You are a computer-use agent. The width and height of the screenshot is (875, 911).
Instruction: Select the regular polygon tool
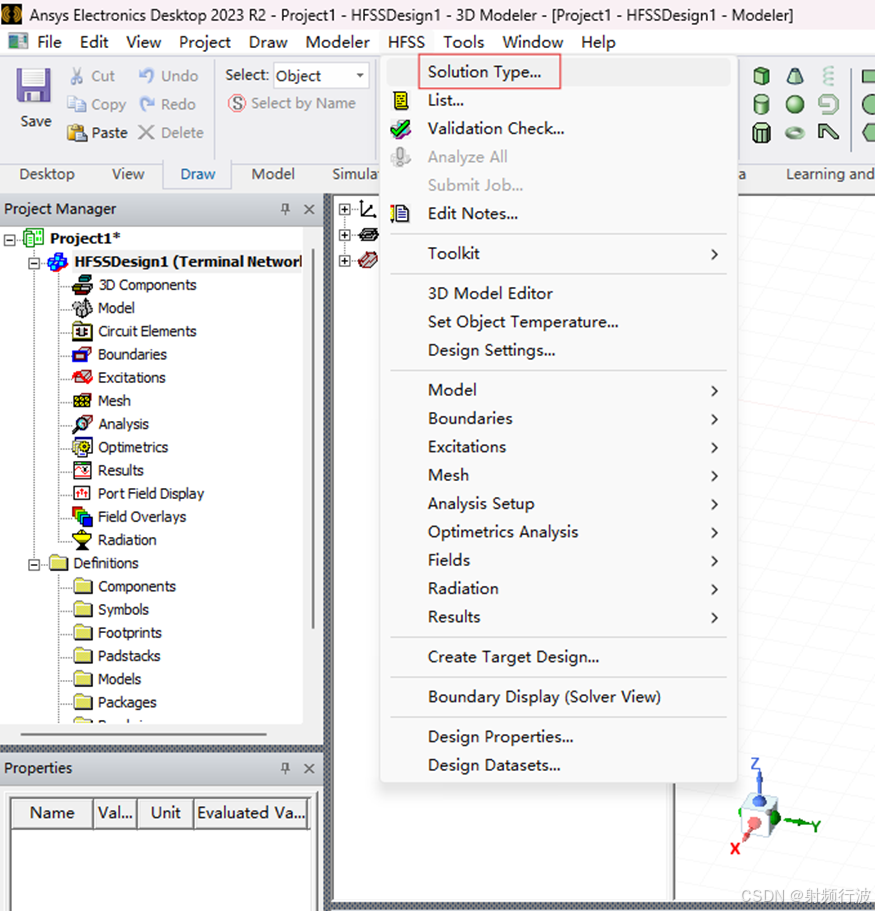point(869,133)
